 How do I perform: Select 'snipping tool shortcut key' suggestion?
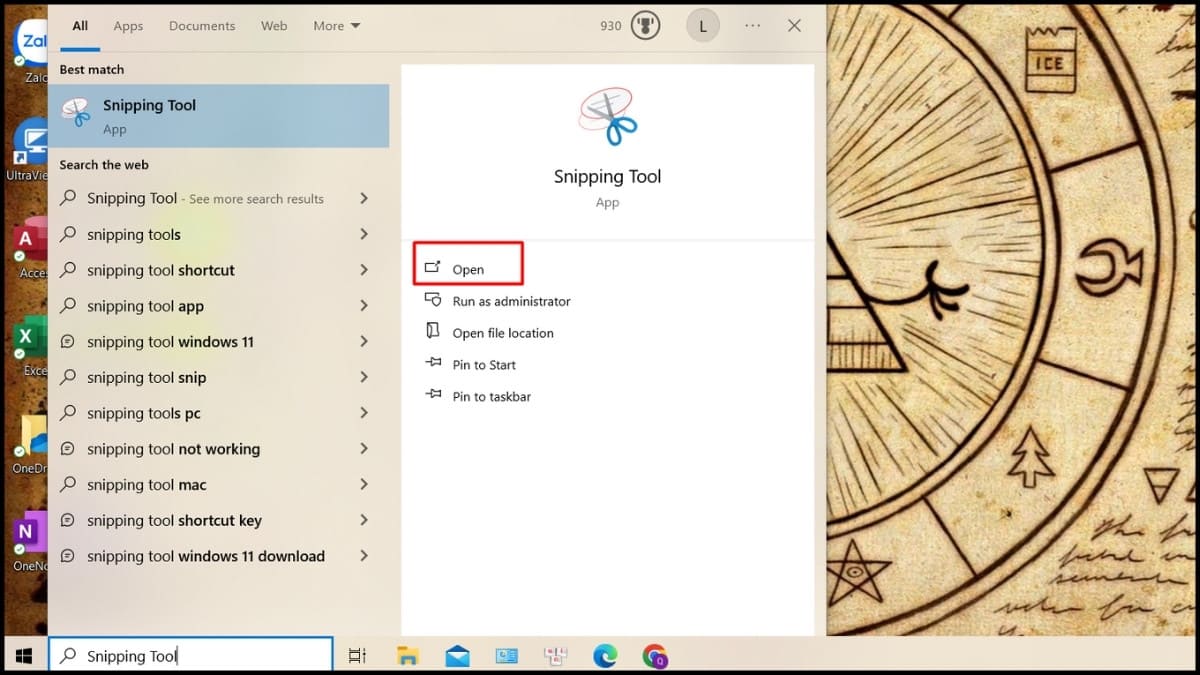(x=174, y=520)
